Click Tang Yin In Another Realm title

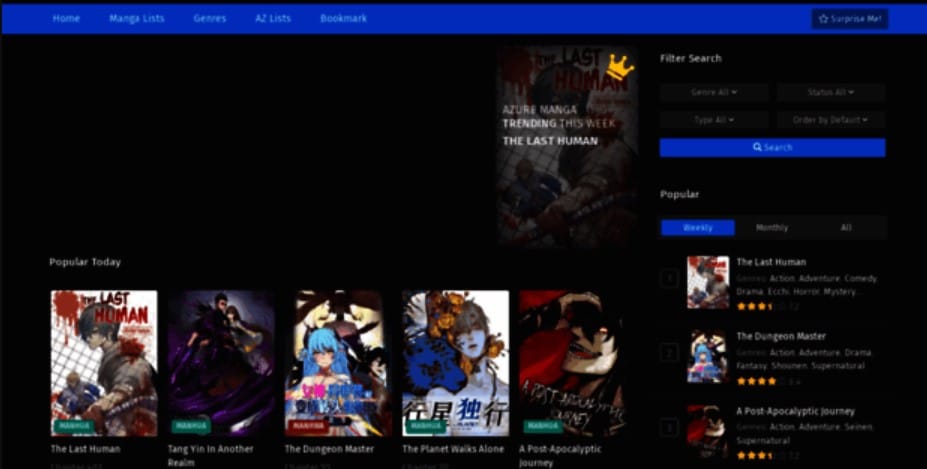pos(210,455)
